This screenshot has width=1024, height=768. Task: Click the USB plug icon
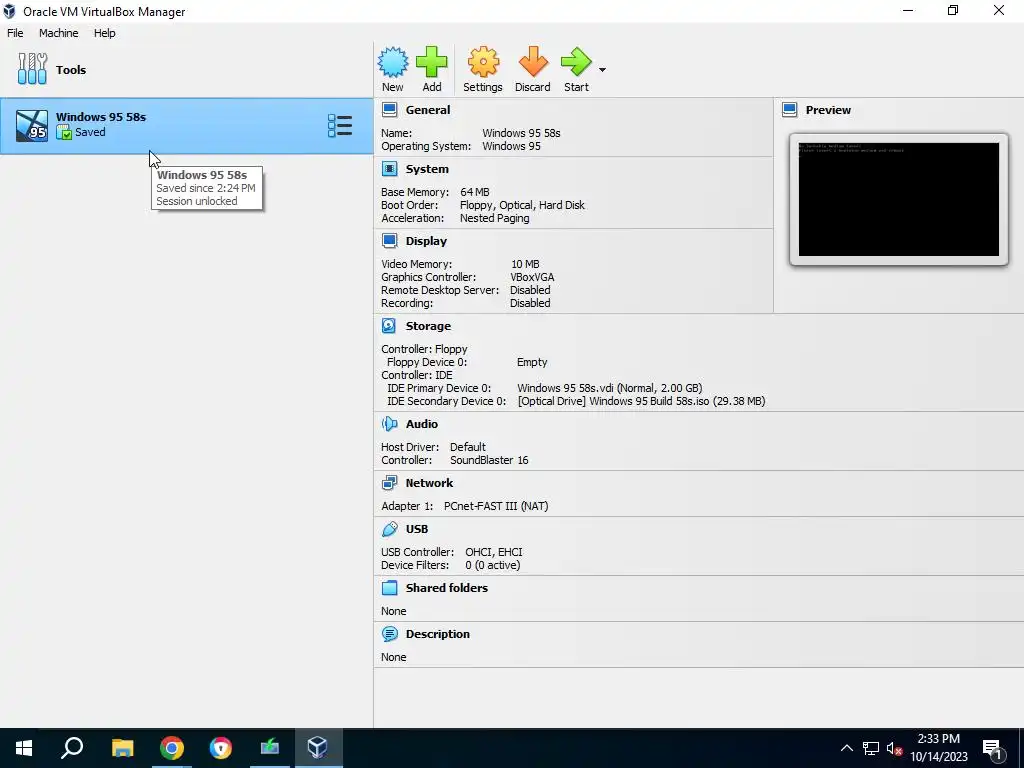coord(389,529)
